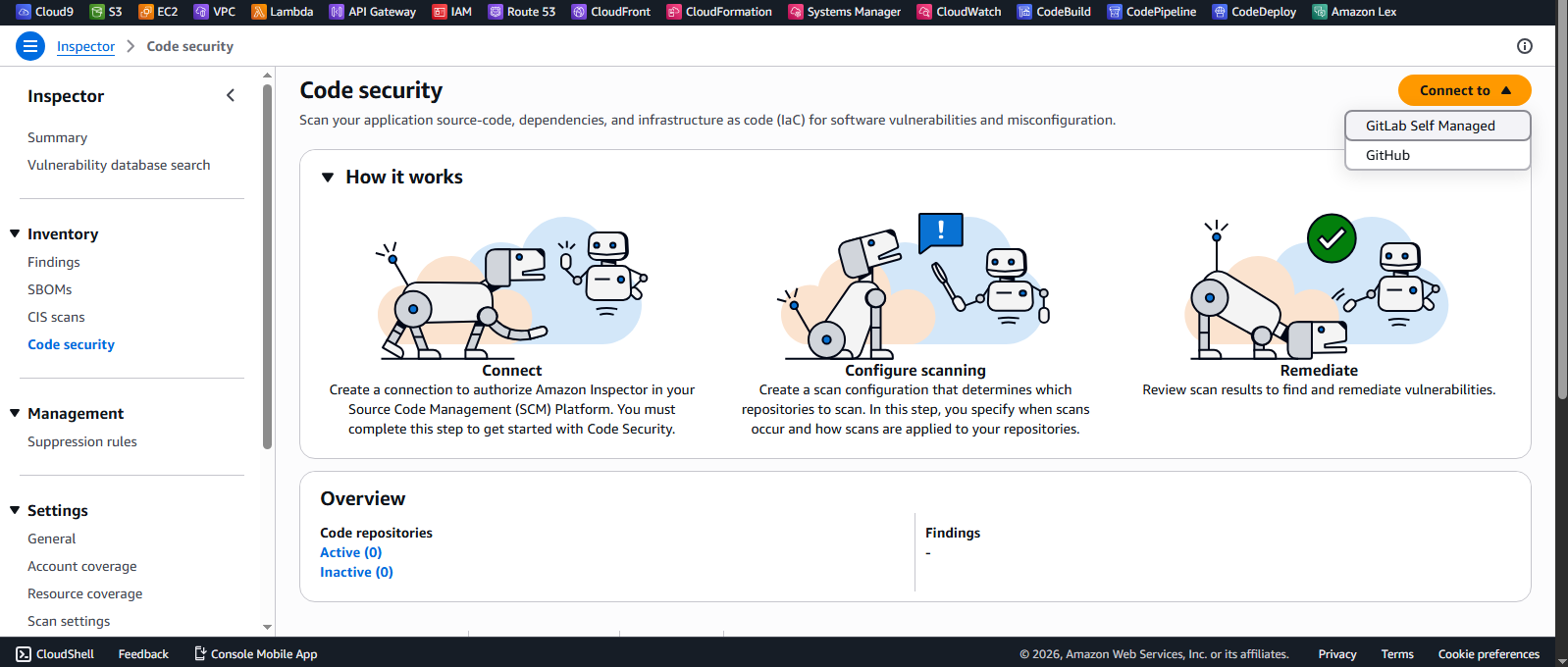
Task: Open the Amazon Lex shortcut icon
Action: [1320, 12]
